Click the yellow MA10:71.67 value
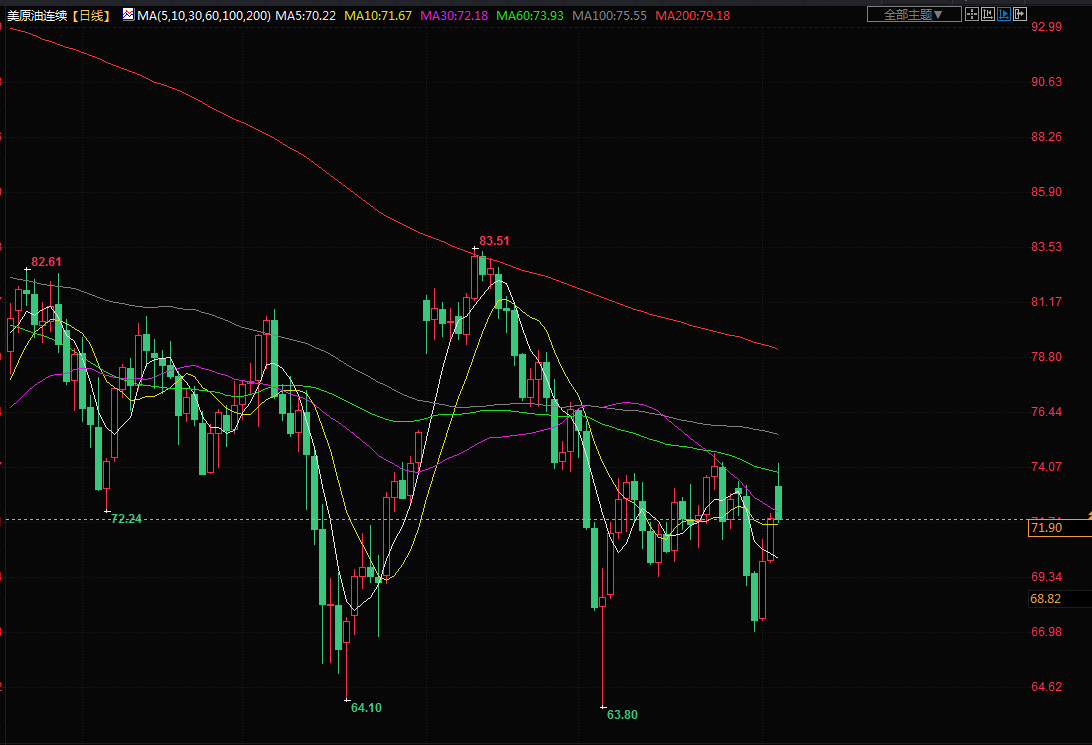1092x745 pixels. coord(378,15)
